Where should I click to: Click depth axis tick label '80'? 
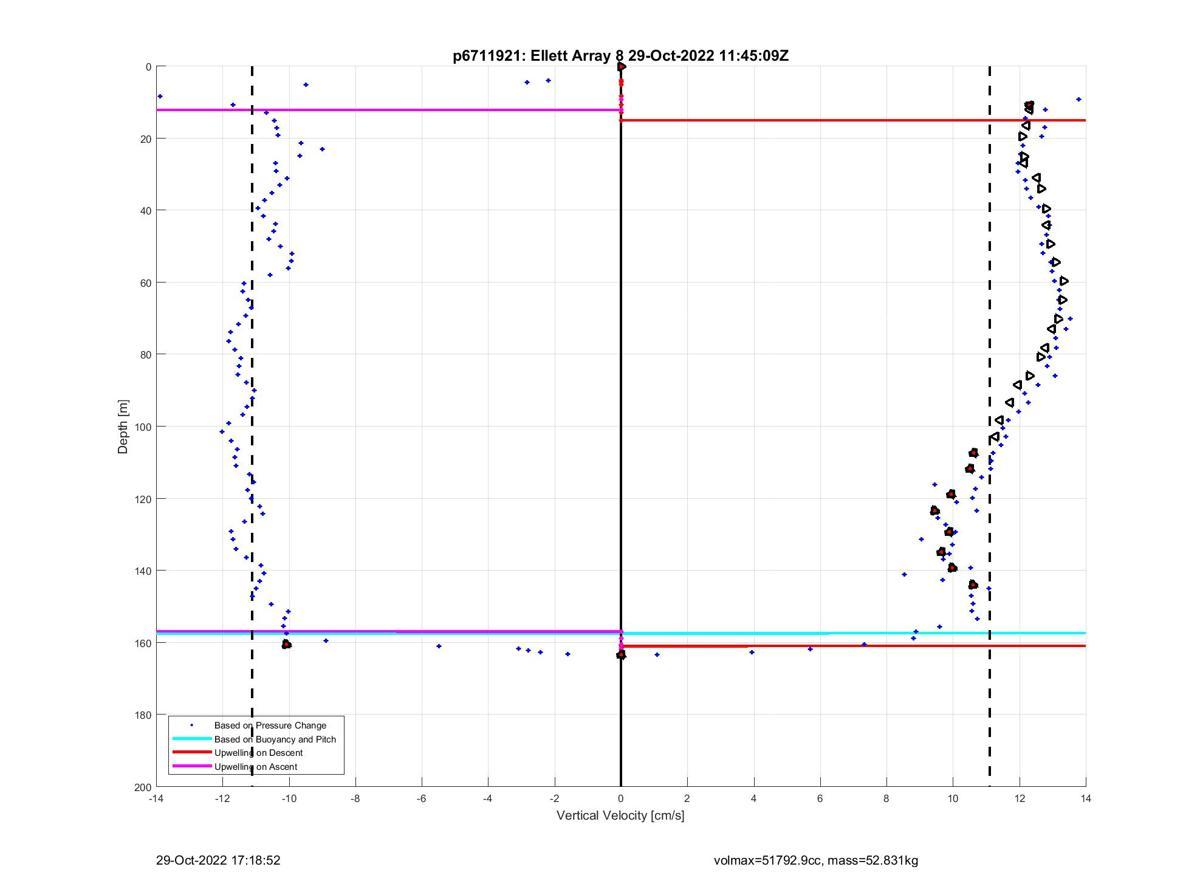(146, 355)
